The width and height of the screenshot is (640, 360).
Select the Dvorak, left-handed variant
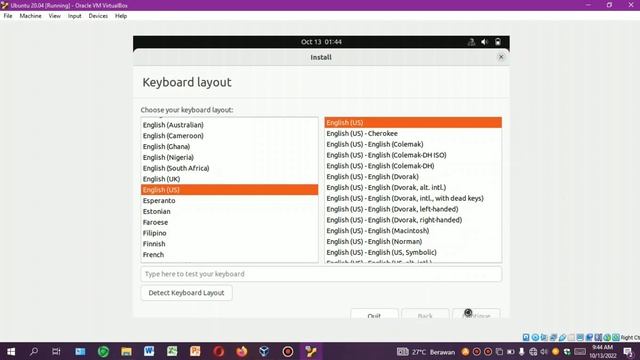point(413,209)
